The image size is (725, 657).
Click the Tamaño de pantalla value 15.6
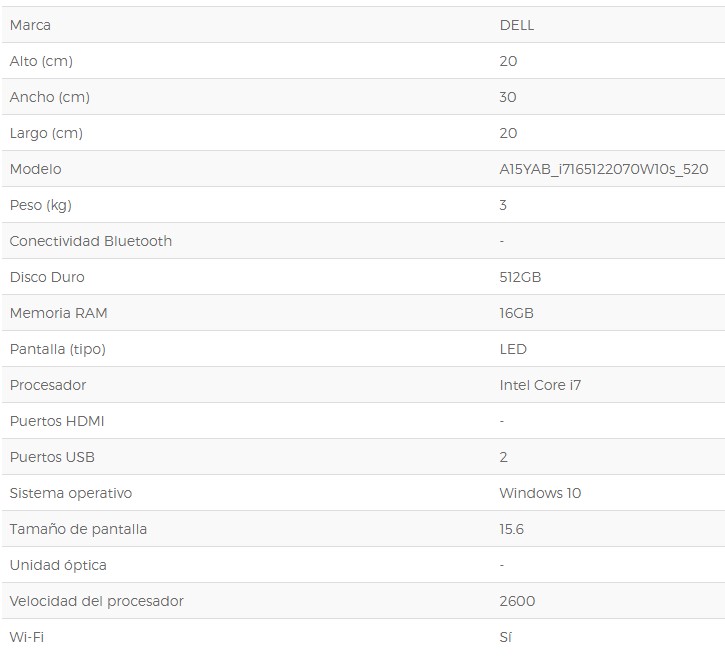pos(511,529)
